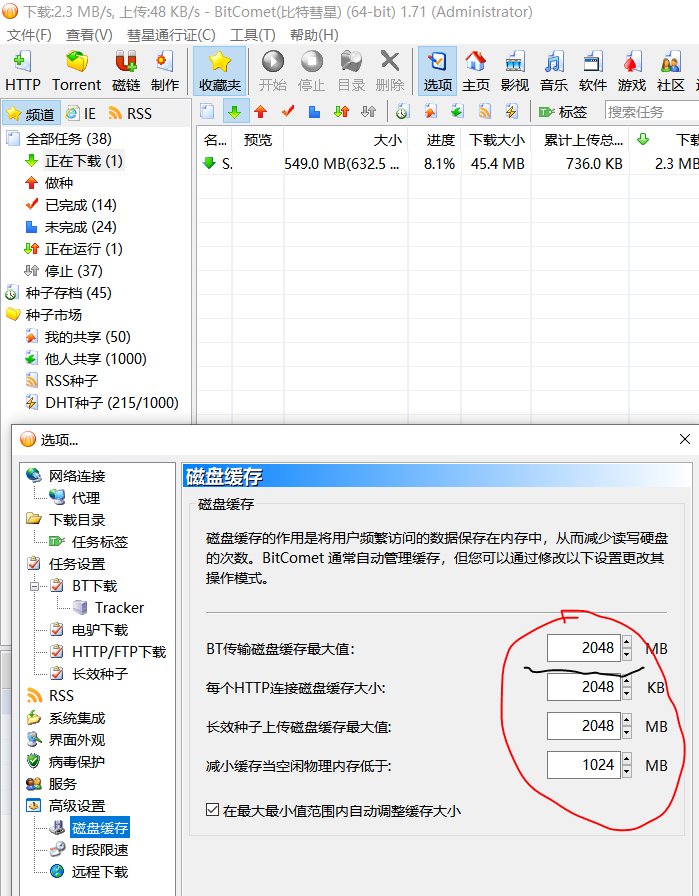Click the 磁链 magnet link button

(x=126, y=71)
